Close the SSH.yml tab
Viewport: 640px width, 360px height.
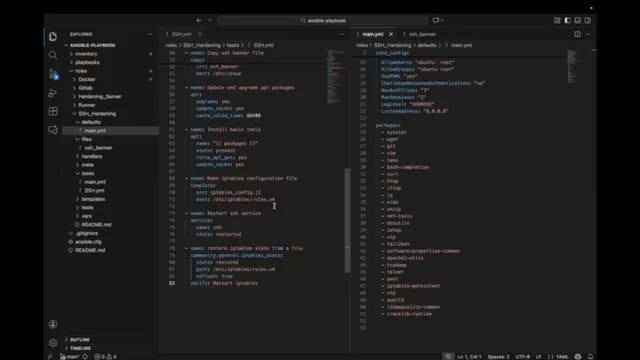coord(200,34)
